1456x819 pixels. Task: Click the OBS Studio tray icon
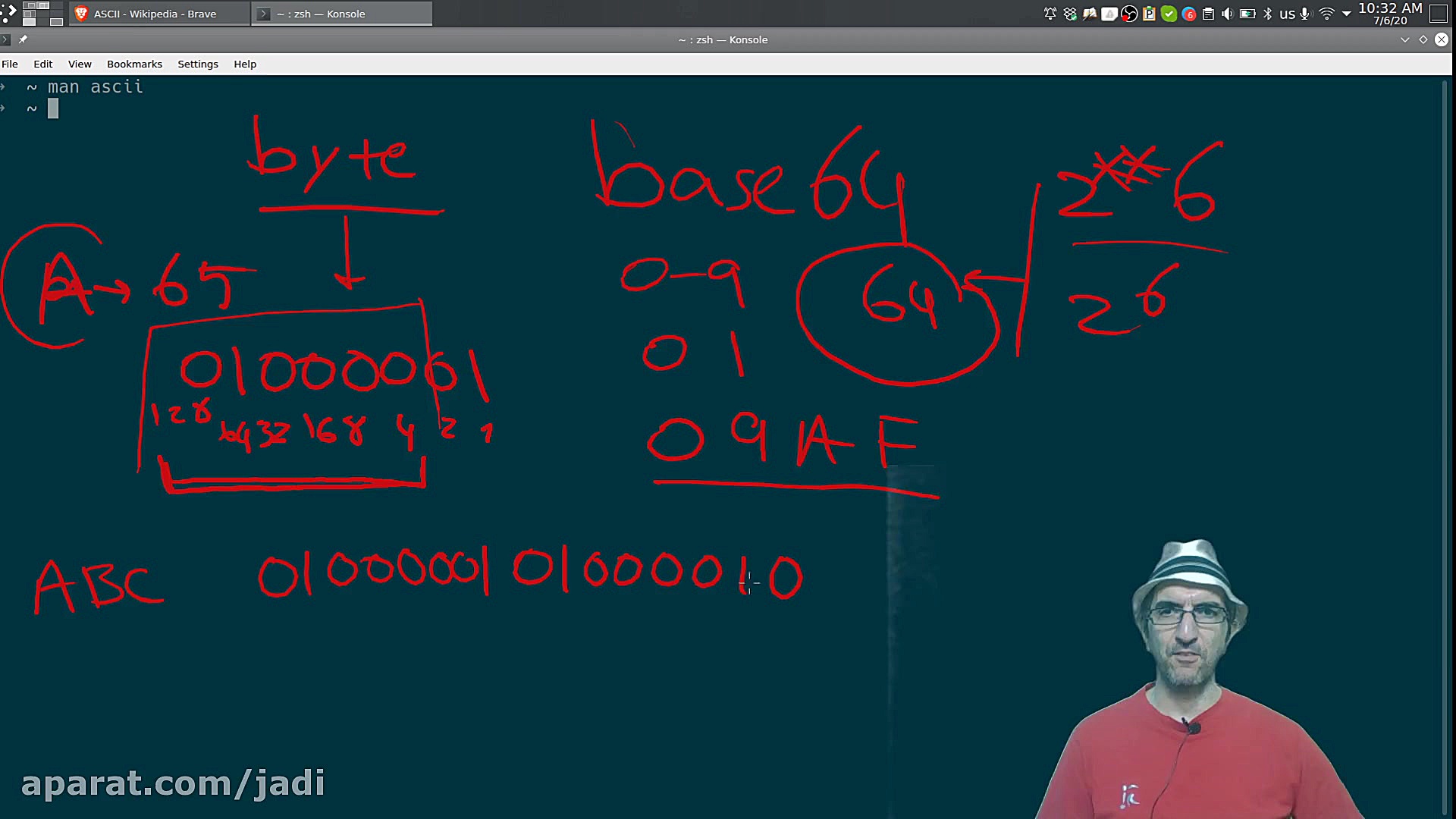point(1129,14)
